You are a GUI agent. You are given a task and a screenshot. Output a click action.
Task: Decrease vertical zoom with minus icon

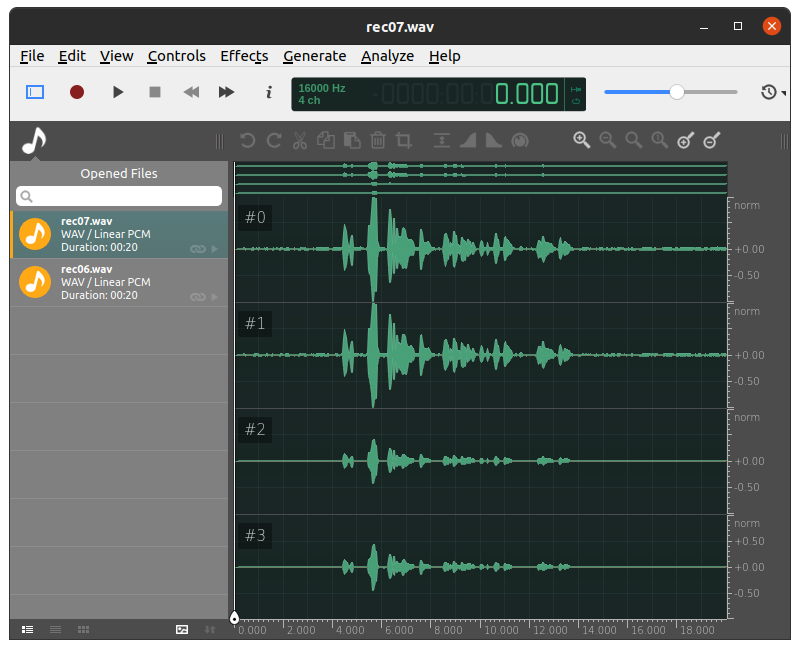[x=712, y=140]
